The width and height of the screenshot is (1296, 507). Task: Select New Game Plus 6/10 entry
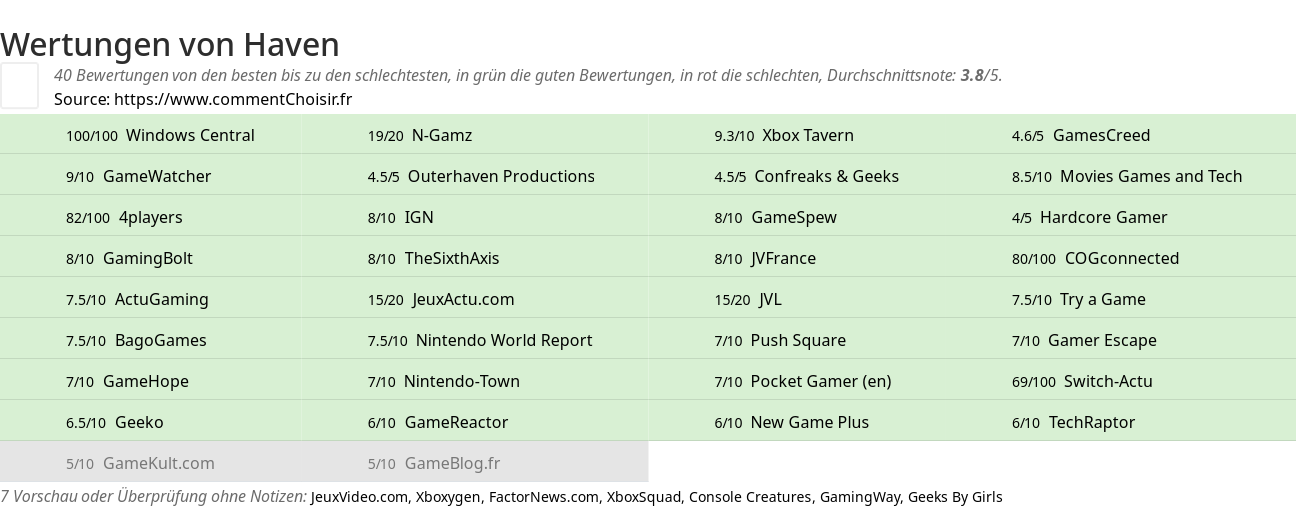click(791, 422)
